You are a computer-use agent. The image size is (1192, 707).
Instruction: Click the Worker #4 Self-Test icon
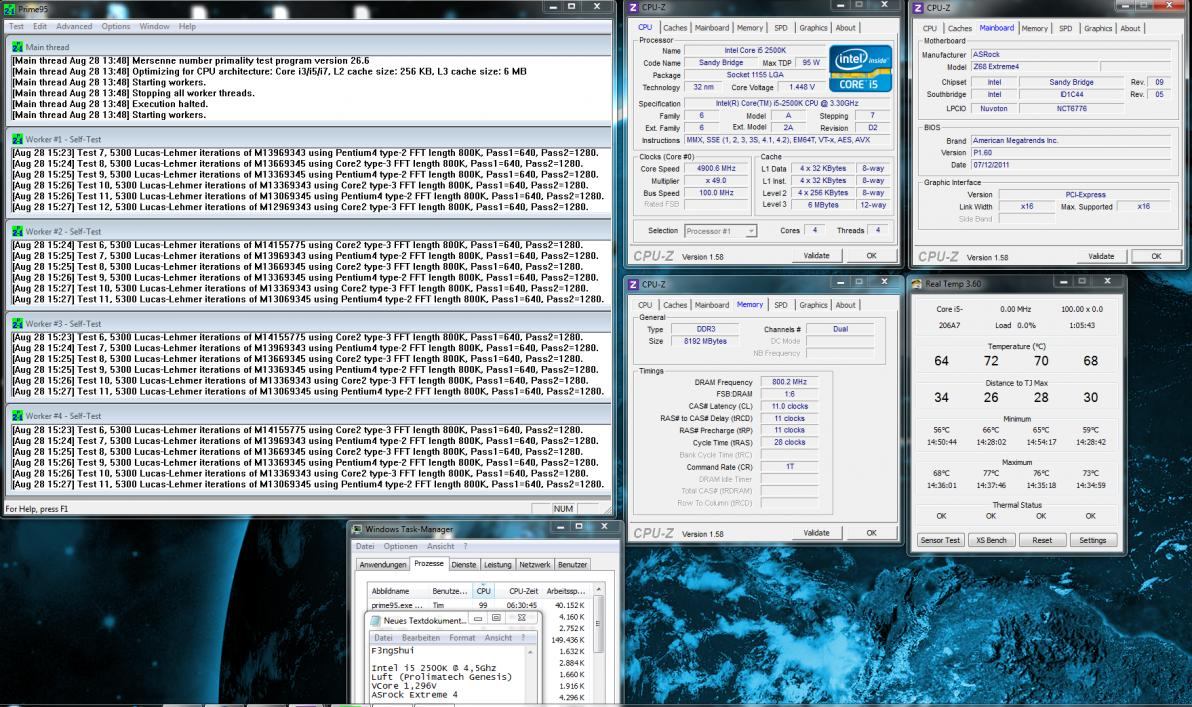[17, 416]
